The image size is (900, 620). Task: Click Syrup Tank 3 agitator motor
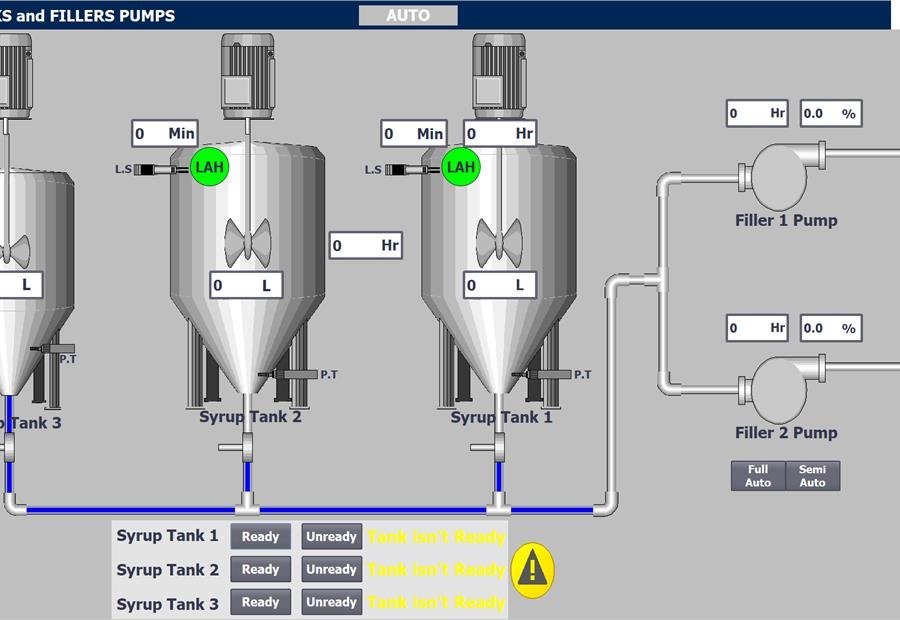(x=15, y=76)
